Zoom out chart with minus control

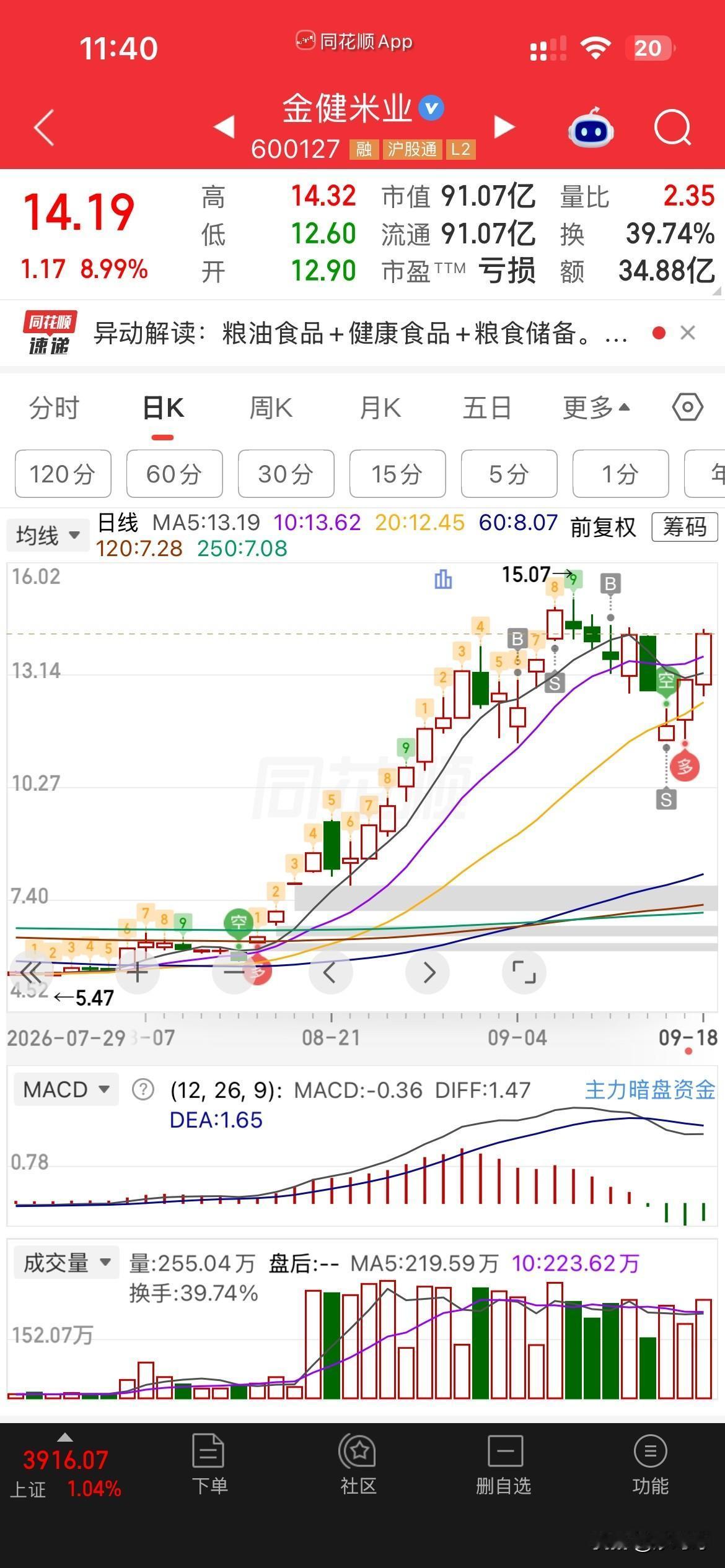[234, 972]
